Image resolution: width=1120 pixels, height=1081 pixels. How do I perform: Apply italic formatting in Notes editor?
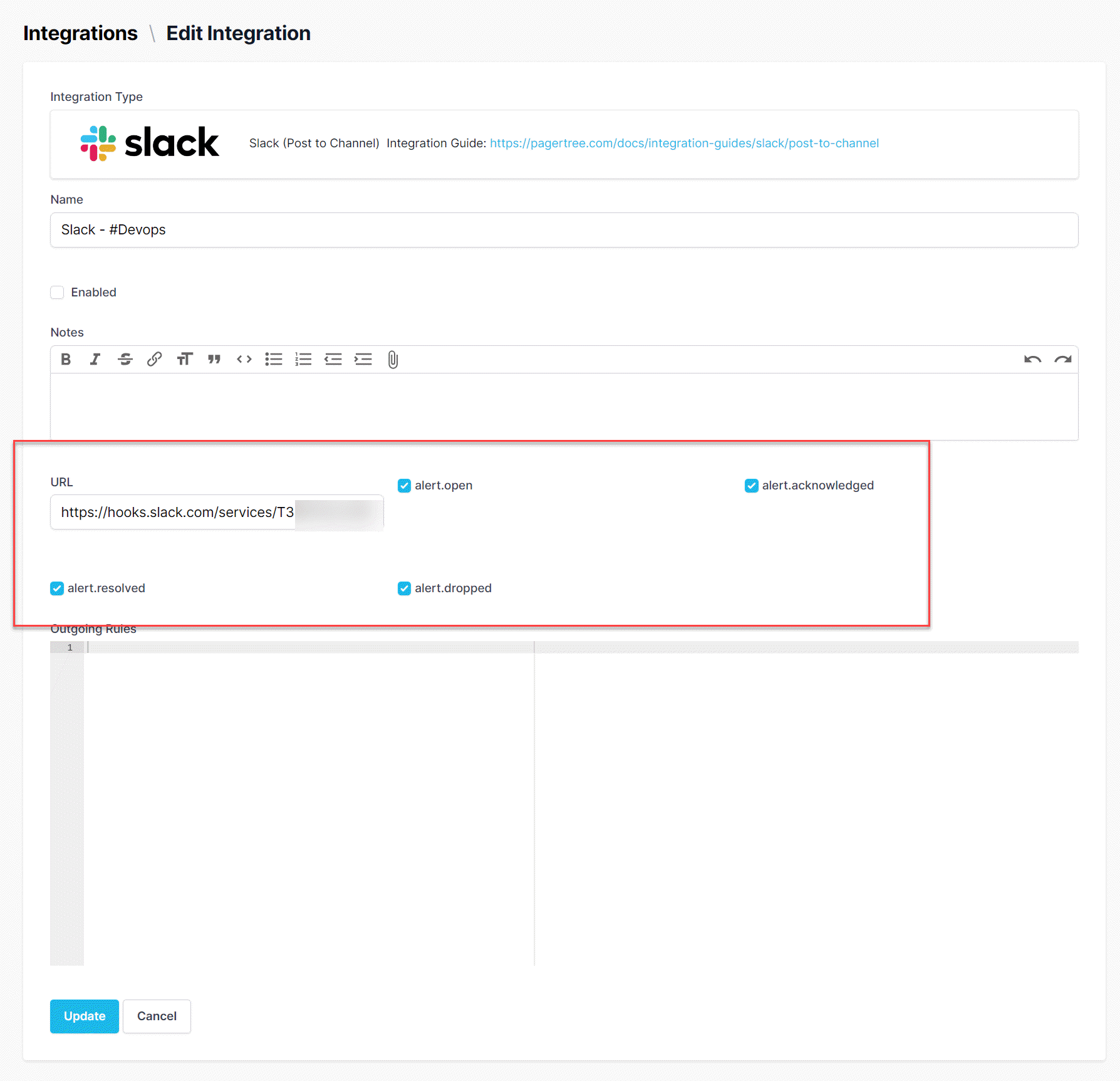pyautogui.click(x=95, y=359)
